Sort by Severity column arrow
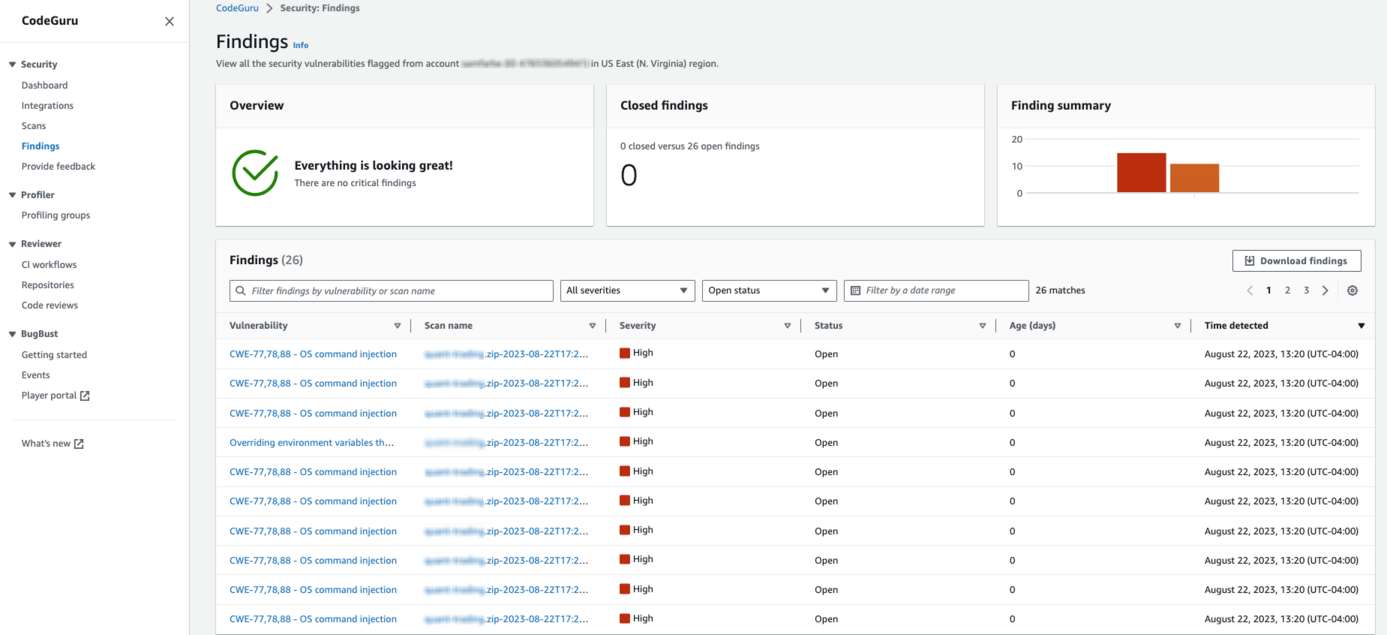The image size is (1387, 635). [787, 326]
